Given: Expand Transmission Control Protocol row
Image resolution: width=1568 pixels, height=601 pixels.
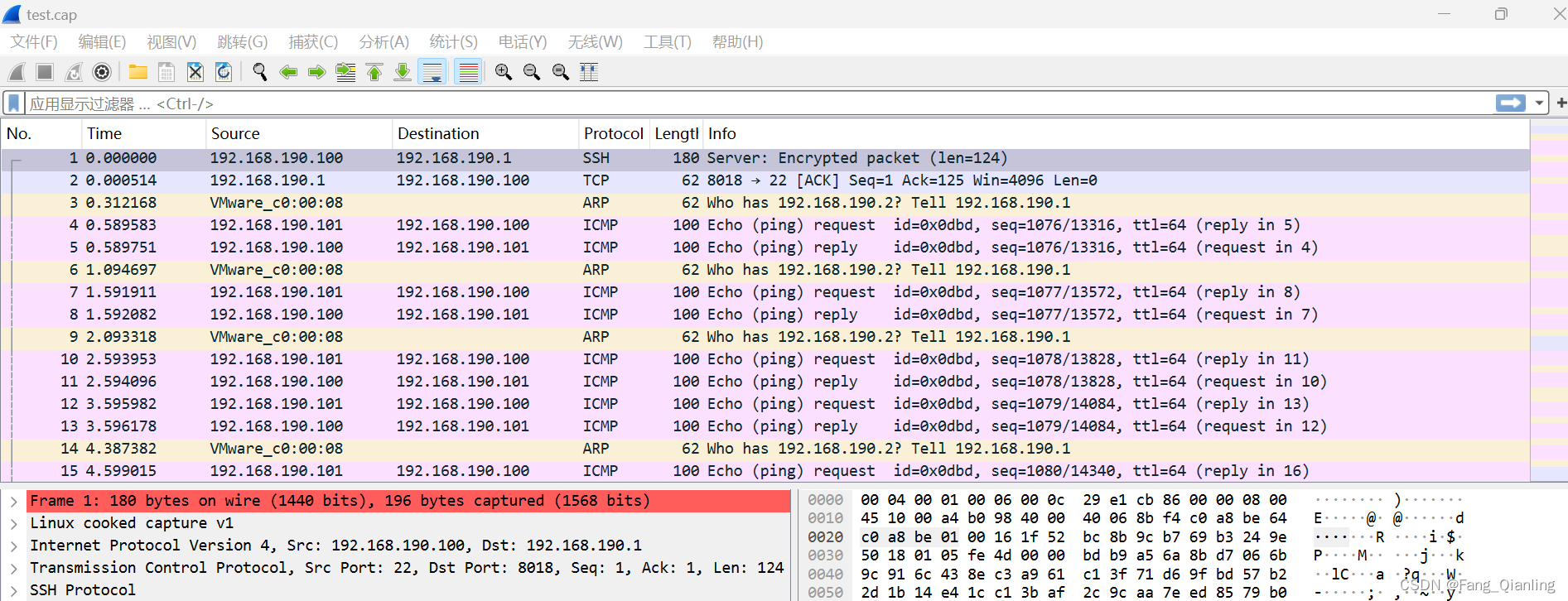Looking at the screenshot, I should (14, 568).
